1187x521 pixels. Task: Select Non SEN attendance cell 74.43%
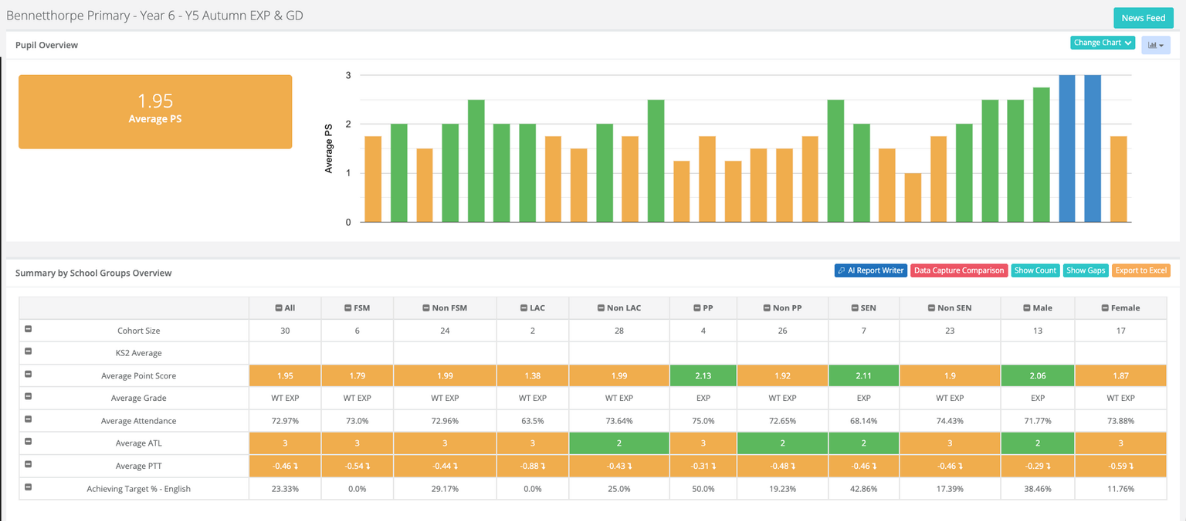click(x=948, y=420)
